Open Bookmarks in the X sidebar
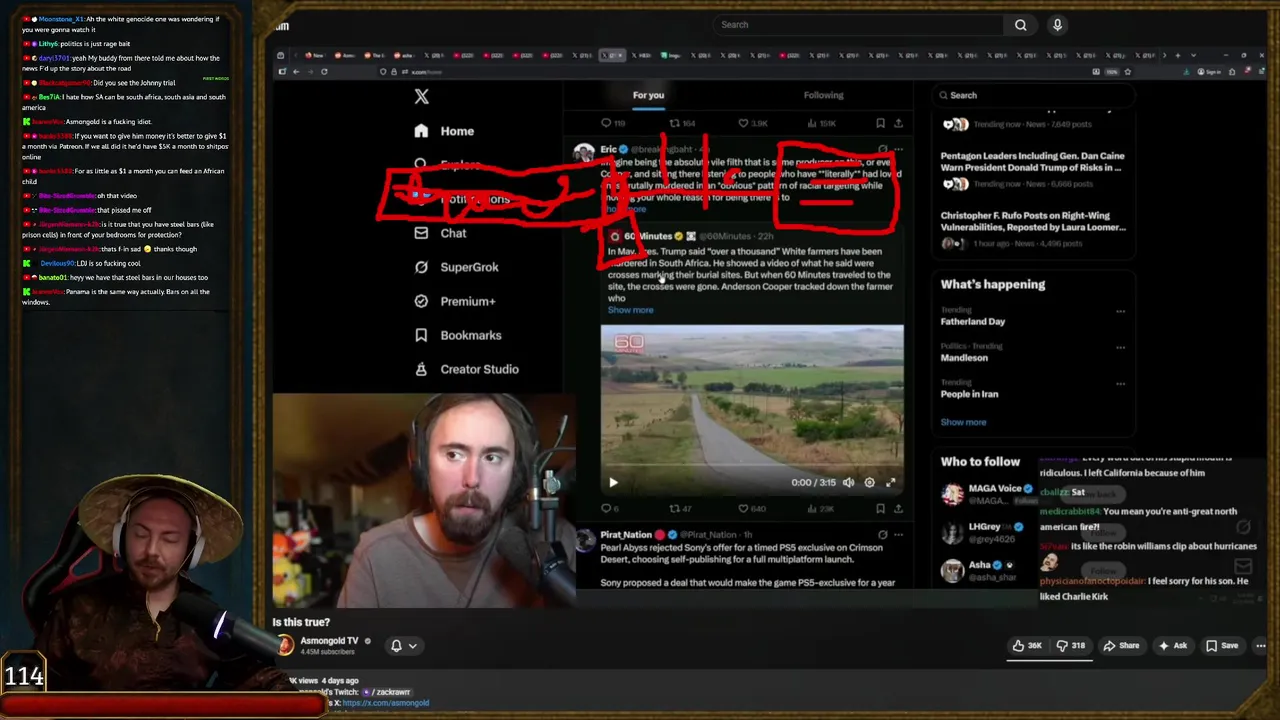The width and height of the screenshot is (1280, 720). point(457,335)
